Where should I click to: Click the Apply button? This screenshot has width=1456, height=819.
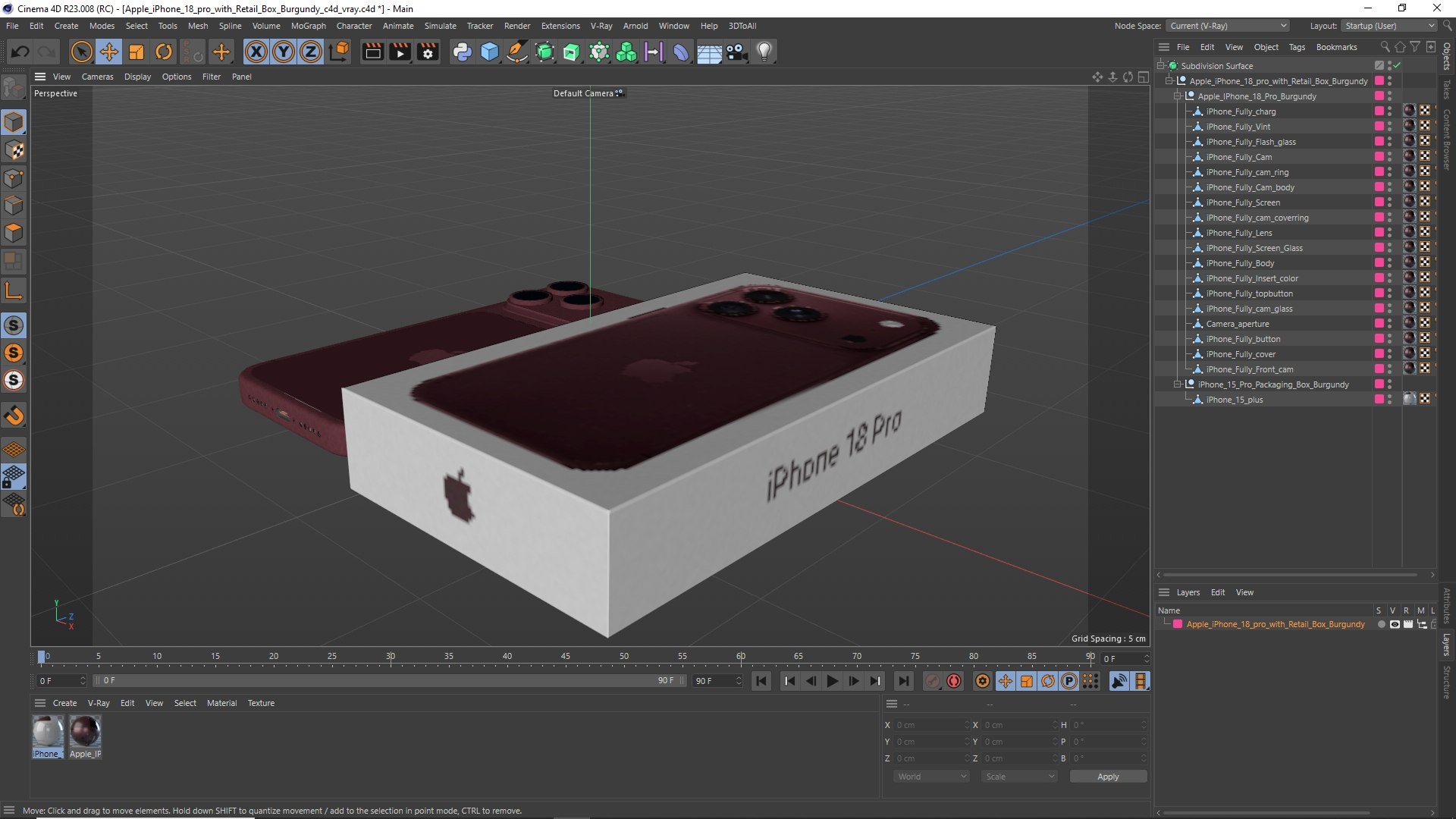[1108, 777]
